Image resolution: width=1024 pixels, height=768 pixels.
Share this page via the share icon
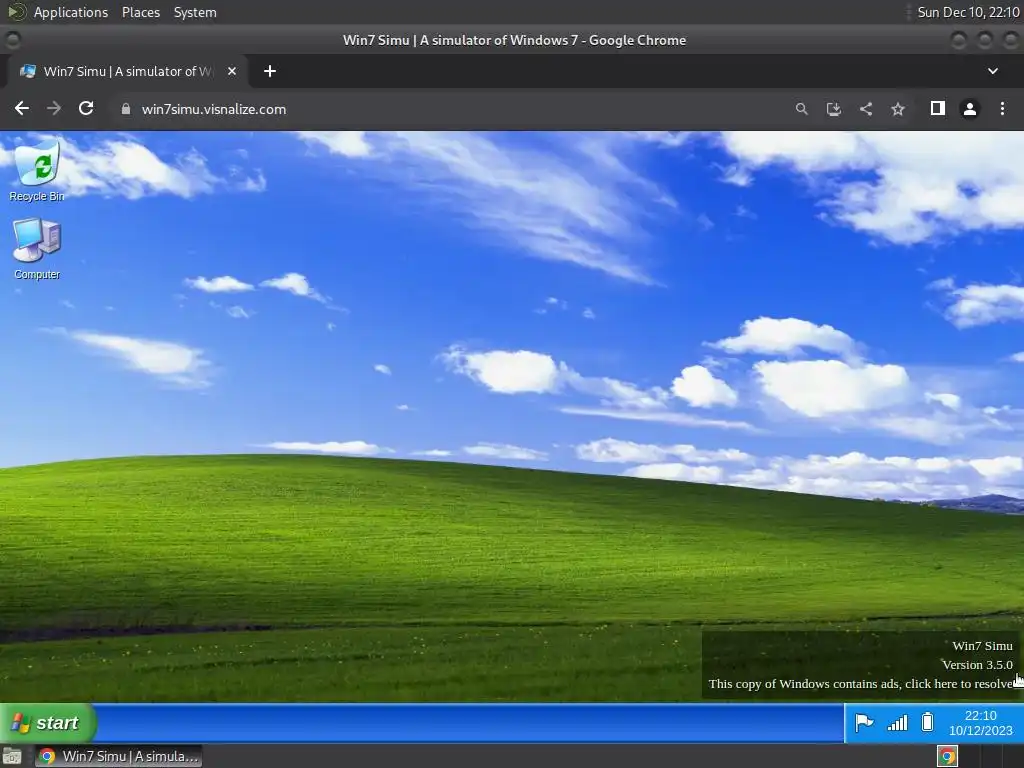(x=866, y=109)
